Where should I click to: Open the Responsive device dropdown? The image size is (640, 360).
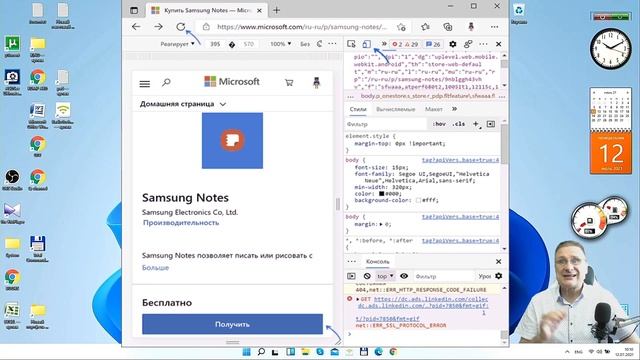point(177,44)
